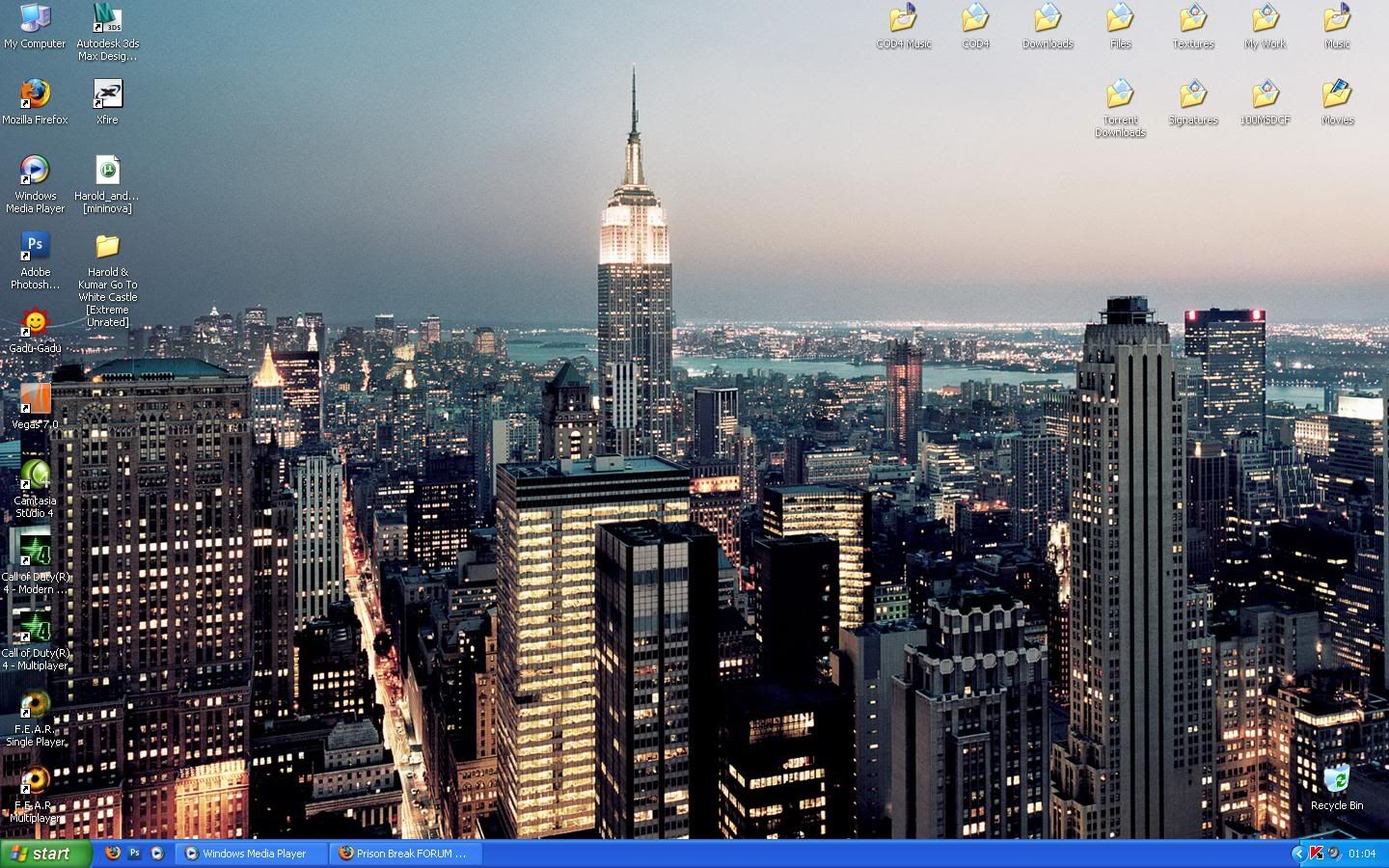Select the Recycle Bin icon
The height and width of the screenshot is (868, 1389).
[1336, 780]
